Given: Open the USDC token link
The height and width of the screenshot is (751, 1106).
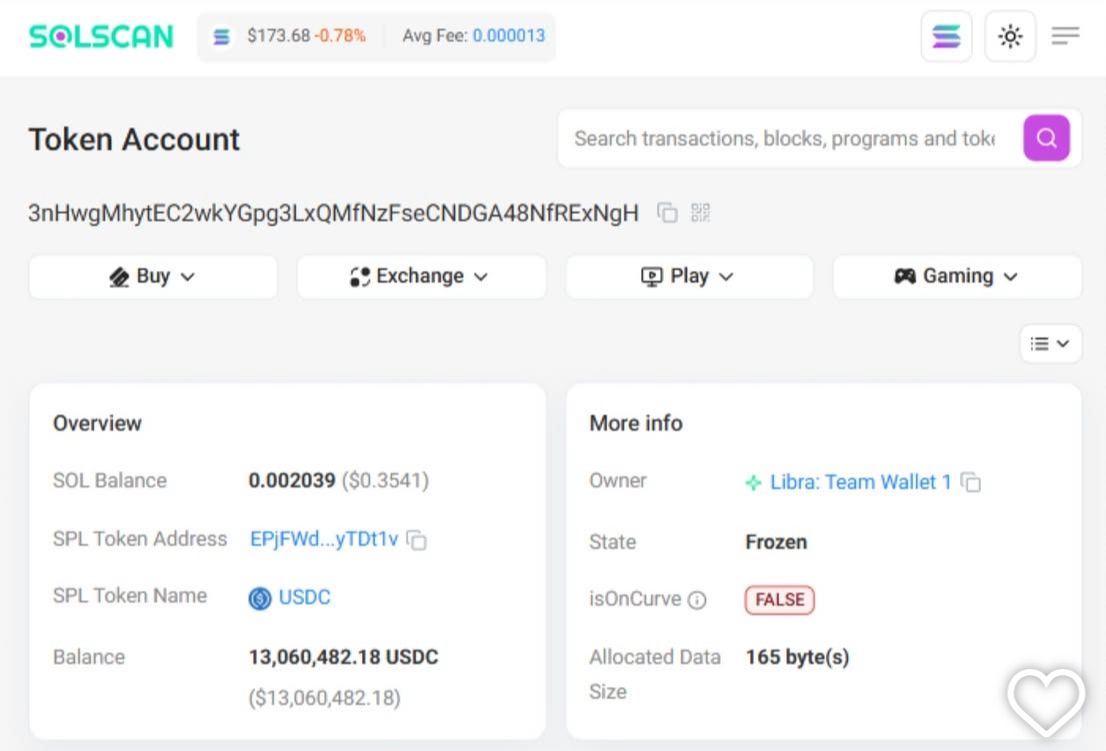Looking at the screenshot, I should pos(304,597).
